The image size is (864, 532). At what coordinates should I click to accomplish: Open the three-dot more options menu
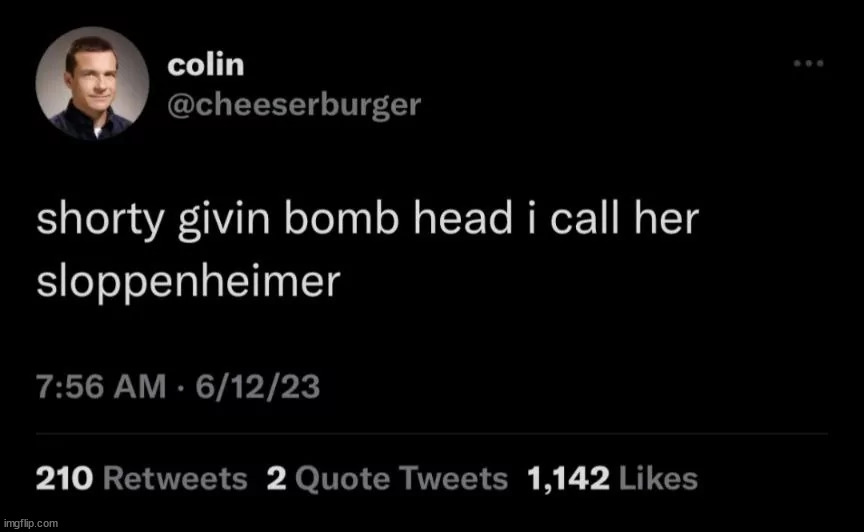[x=808, y=63]
